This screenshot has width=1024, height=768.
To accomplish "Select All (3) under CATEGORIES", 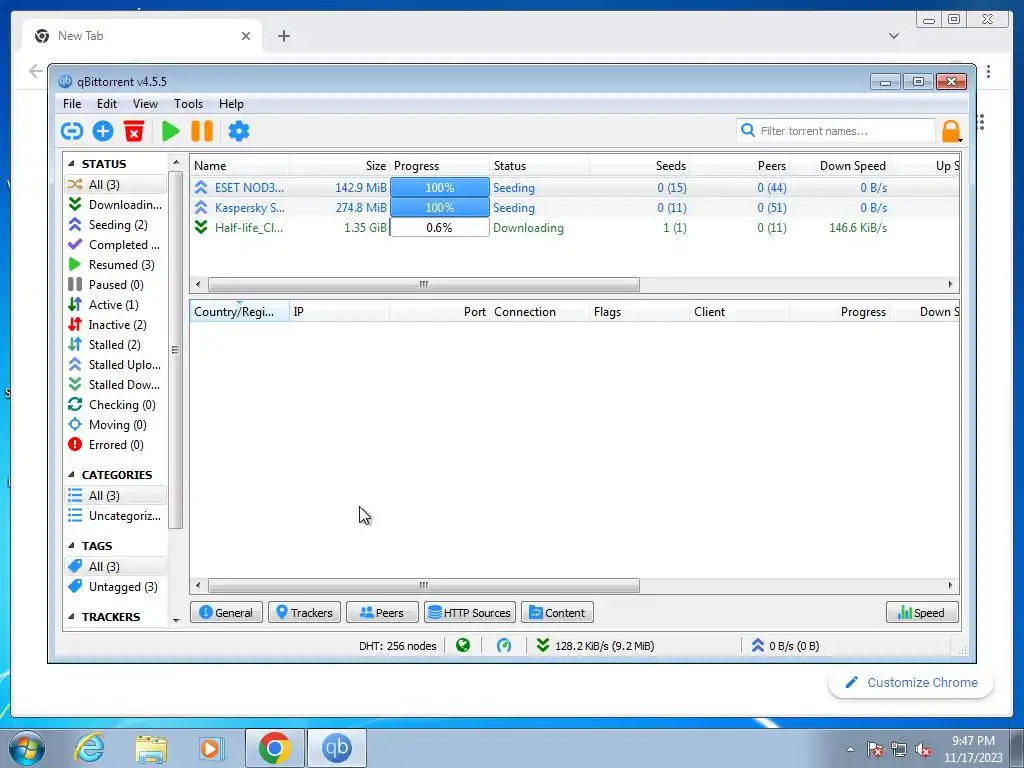I will click(116, 496).
